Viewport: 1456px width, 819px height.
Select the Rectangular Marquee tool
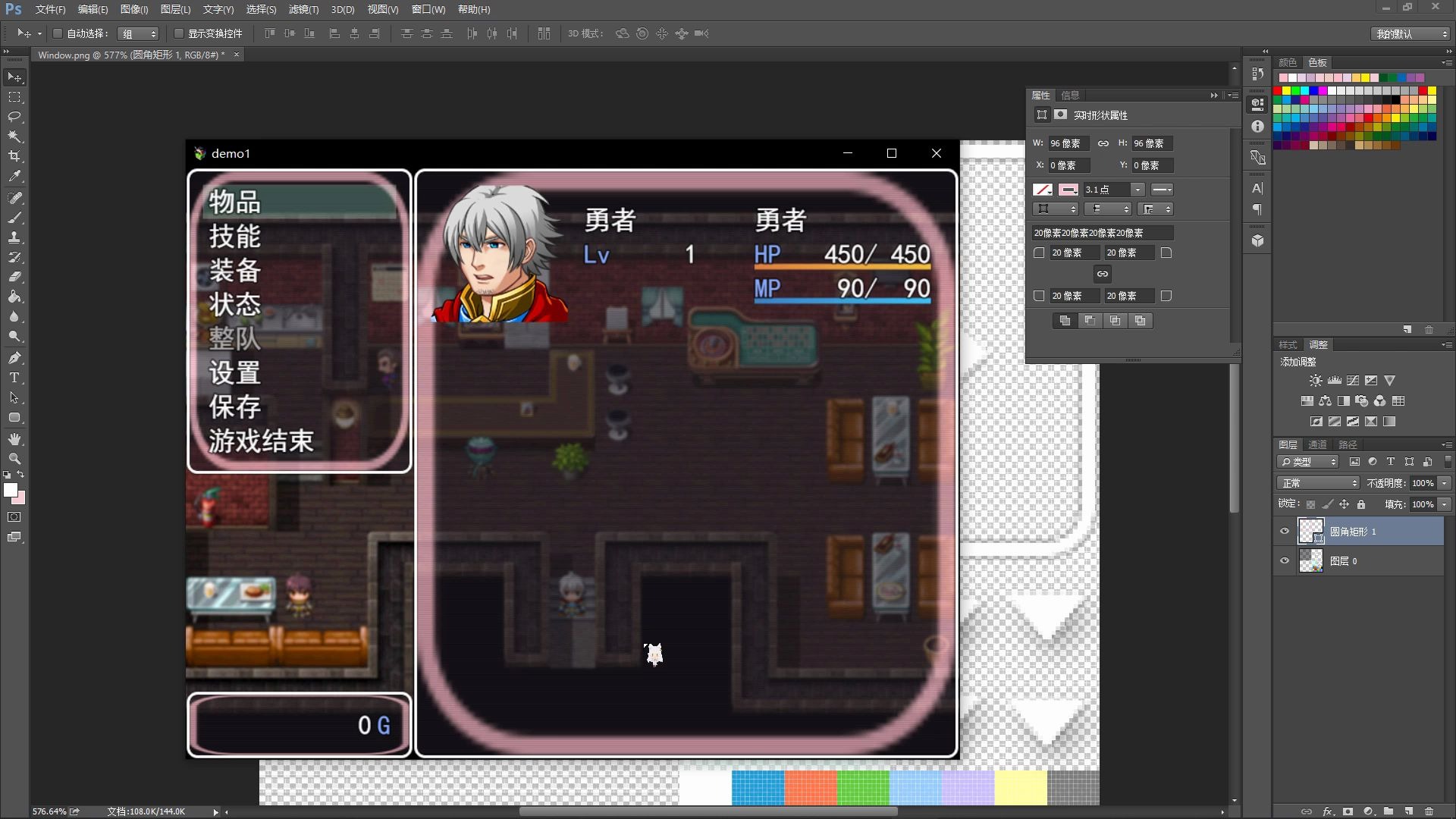point(14,97)
